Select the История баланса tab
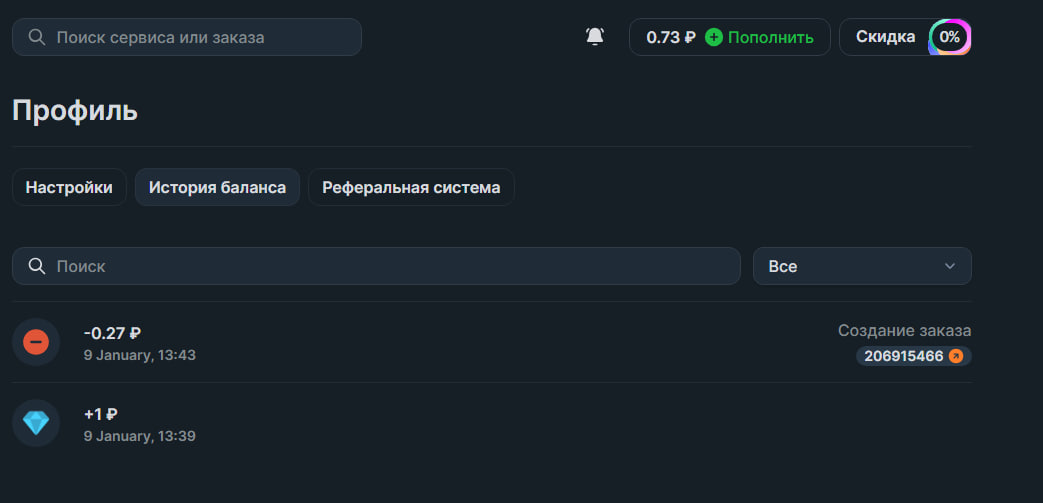The image size is (1043, 503). pyautogui.click(x=217, y=187)
